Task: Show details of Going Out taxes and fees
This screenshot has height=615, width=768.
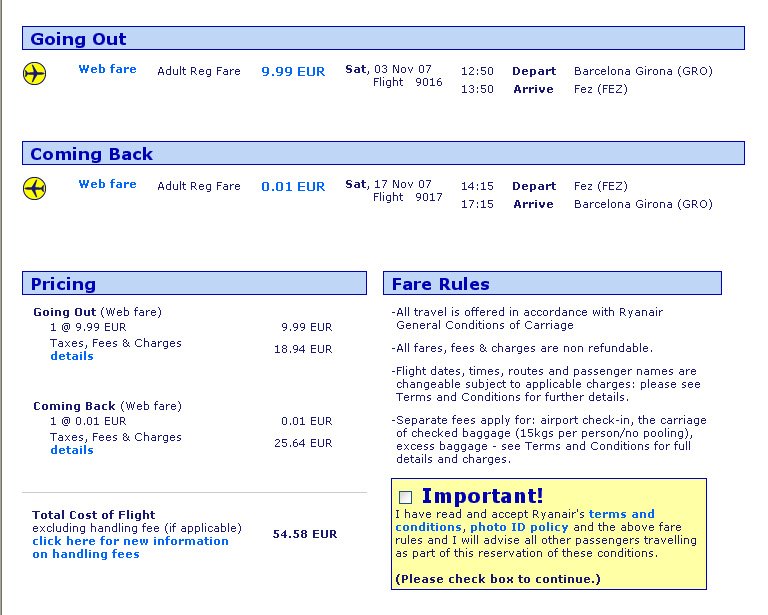Action: [x=72, y=357]
